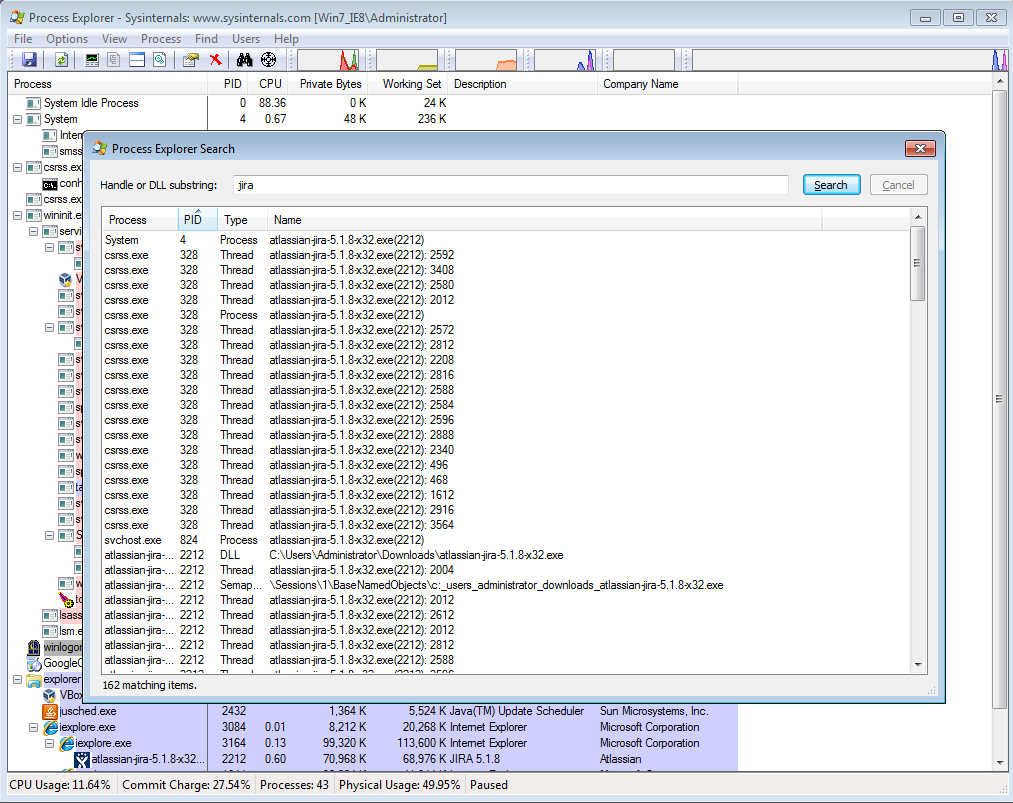Click the view DLLs/handles toolbar icon
Viewport: 1013px width, 803px height.
pyautogui.click(x=159, y=60)
